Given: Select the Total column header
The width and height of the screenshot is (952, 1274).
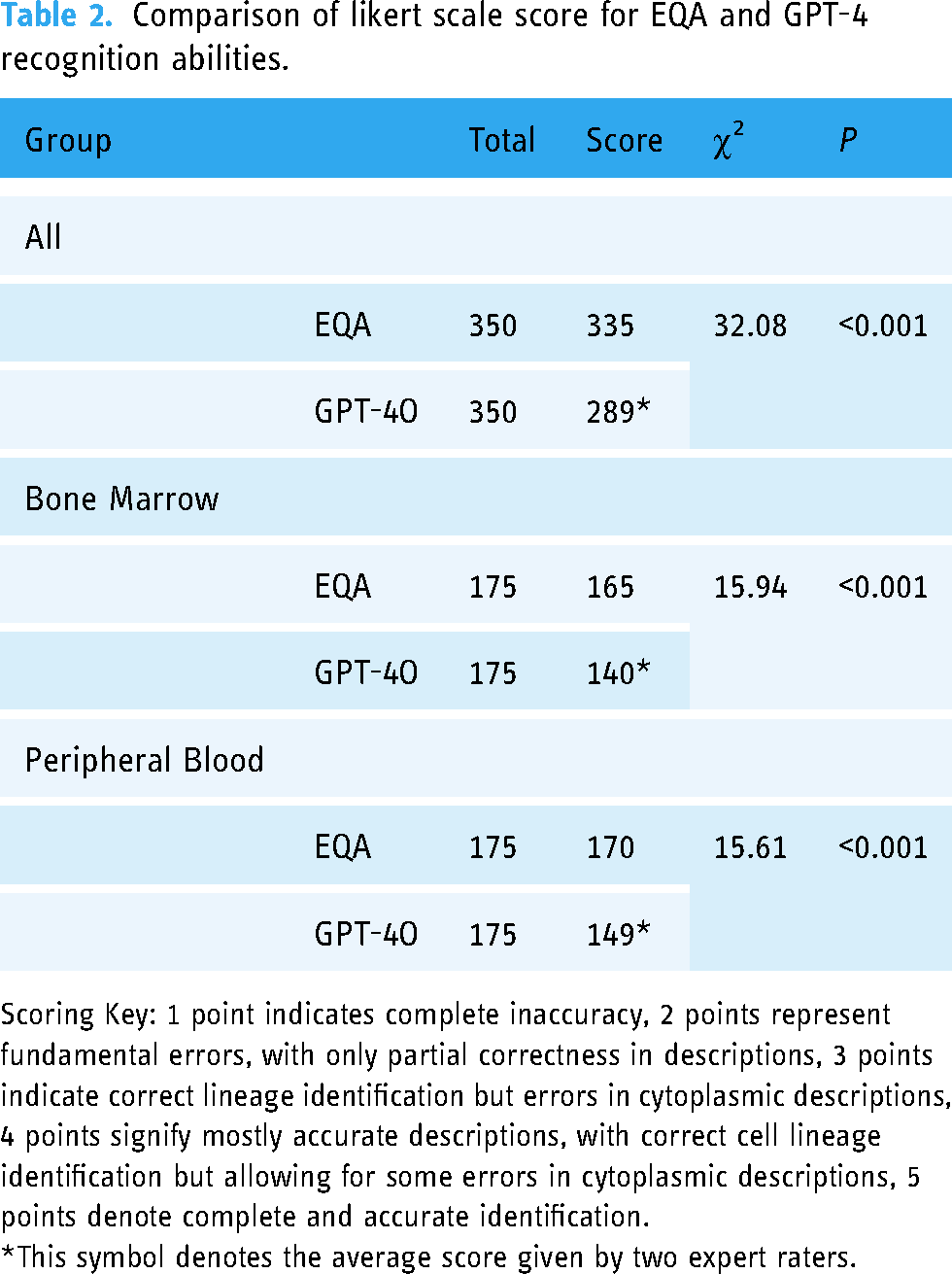Looking at the screenshot, I should point(501,141).
